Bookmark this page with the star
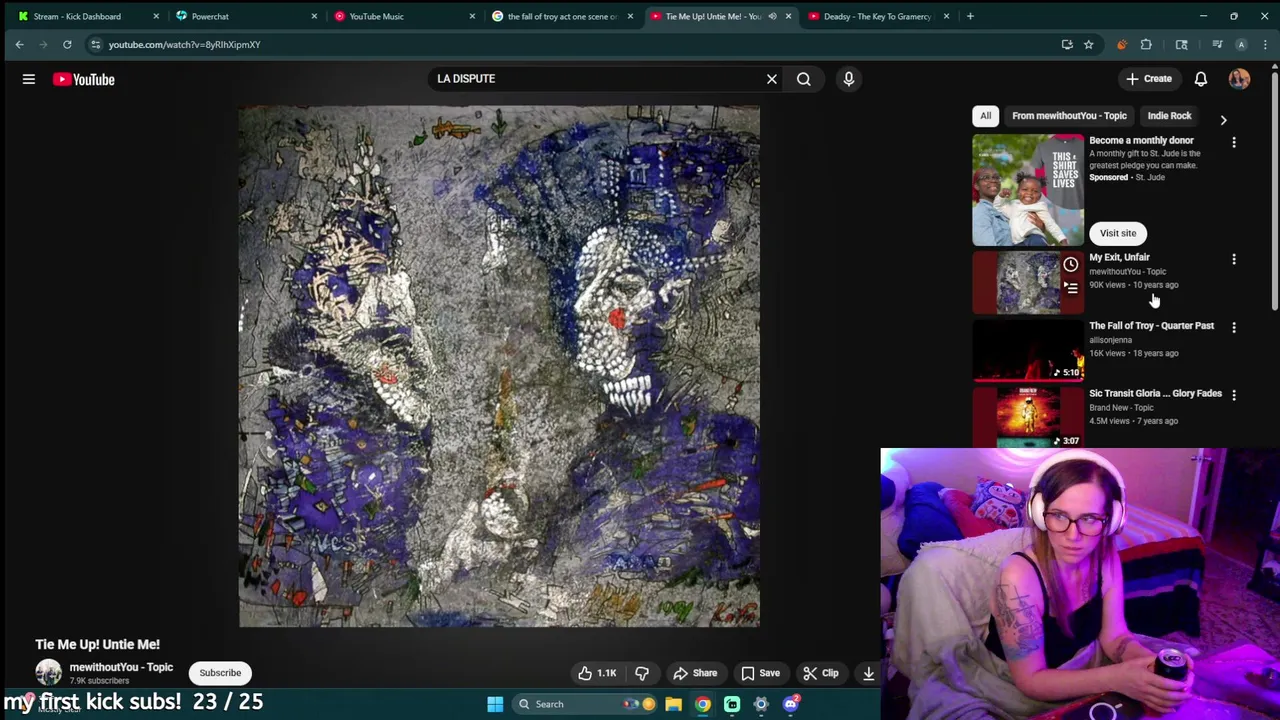1280x720 pixels. [1088, 44]
